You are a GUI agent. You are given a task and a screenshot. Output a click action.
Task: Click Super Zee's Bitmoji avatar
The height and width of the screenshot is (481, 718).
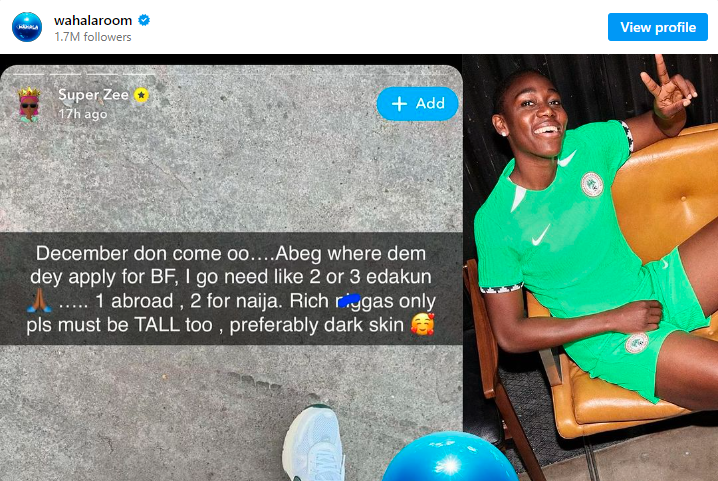tap(28, 103)
